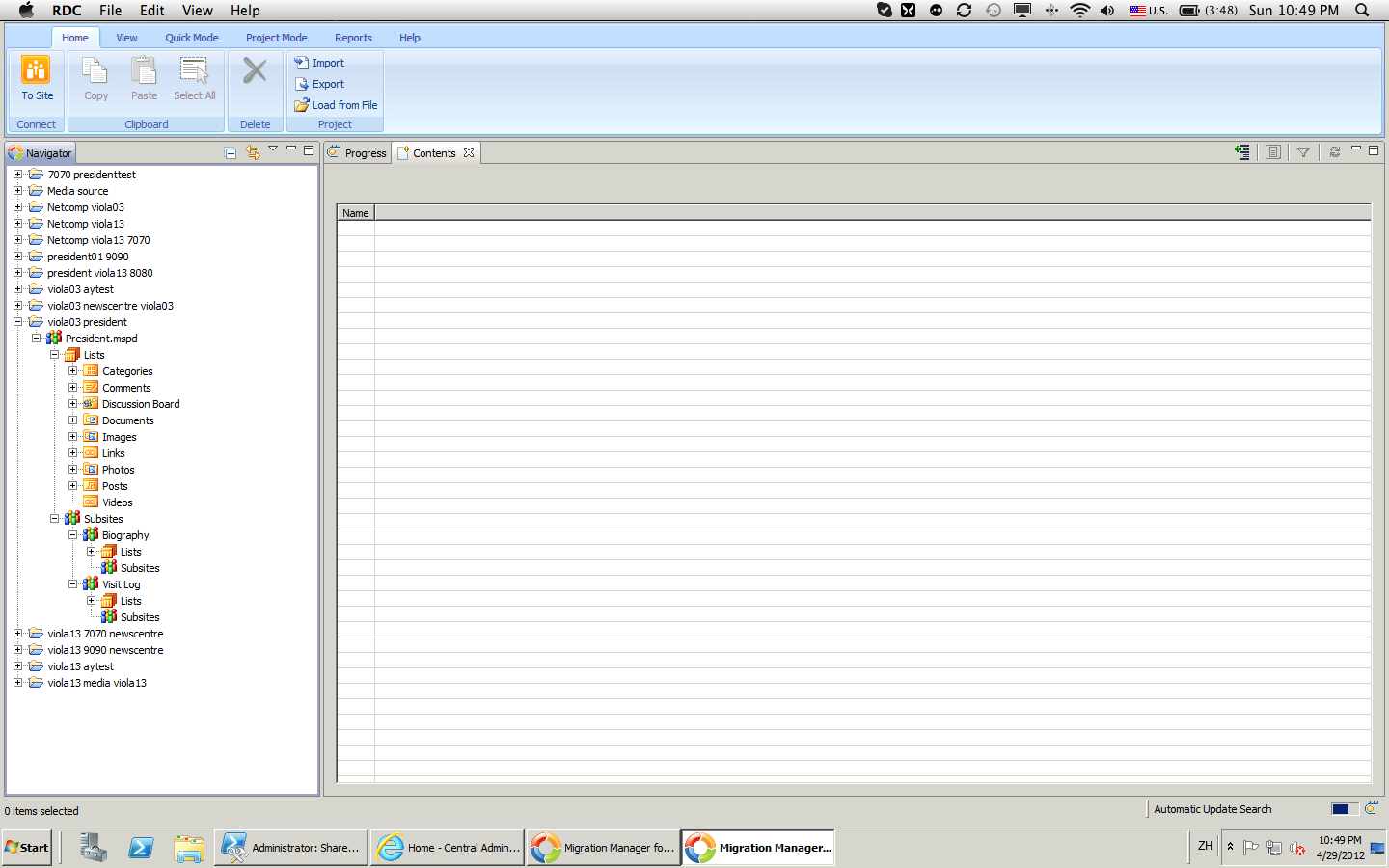Open the Edit menu in menu bar
The image size is (1389, 868).
[x=151, y=10]
